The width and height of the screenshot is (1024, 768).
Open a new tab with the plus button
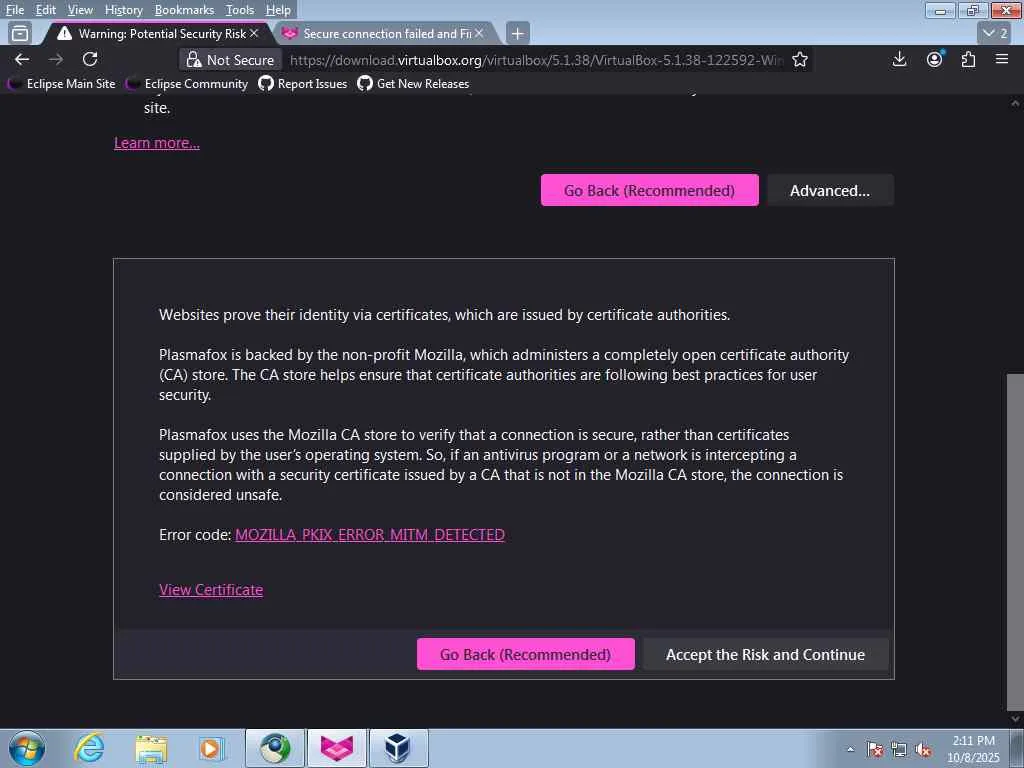pos(517,33)
